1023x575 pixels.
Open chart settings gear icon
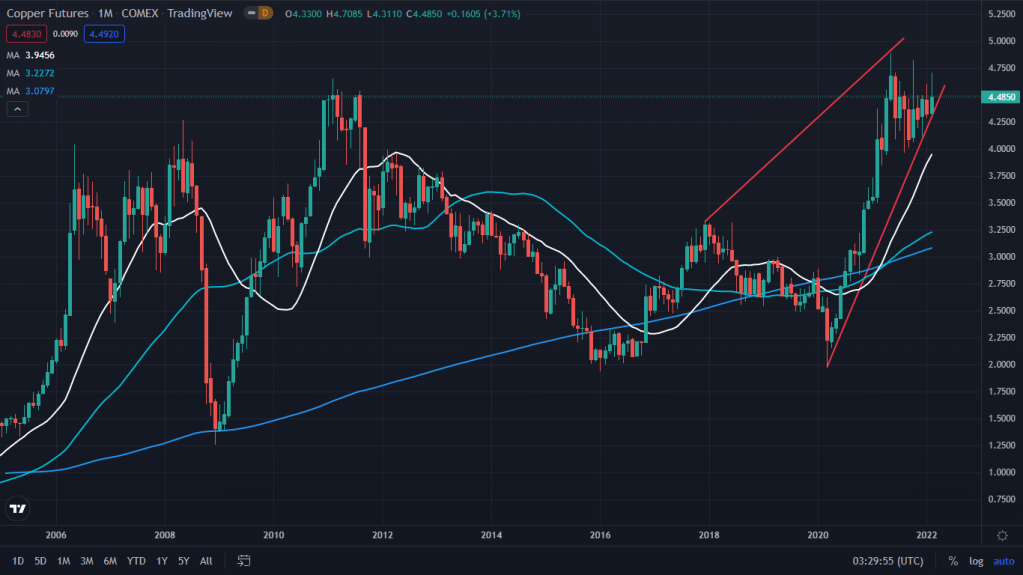[x=1002, y=535]
